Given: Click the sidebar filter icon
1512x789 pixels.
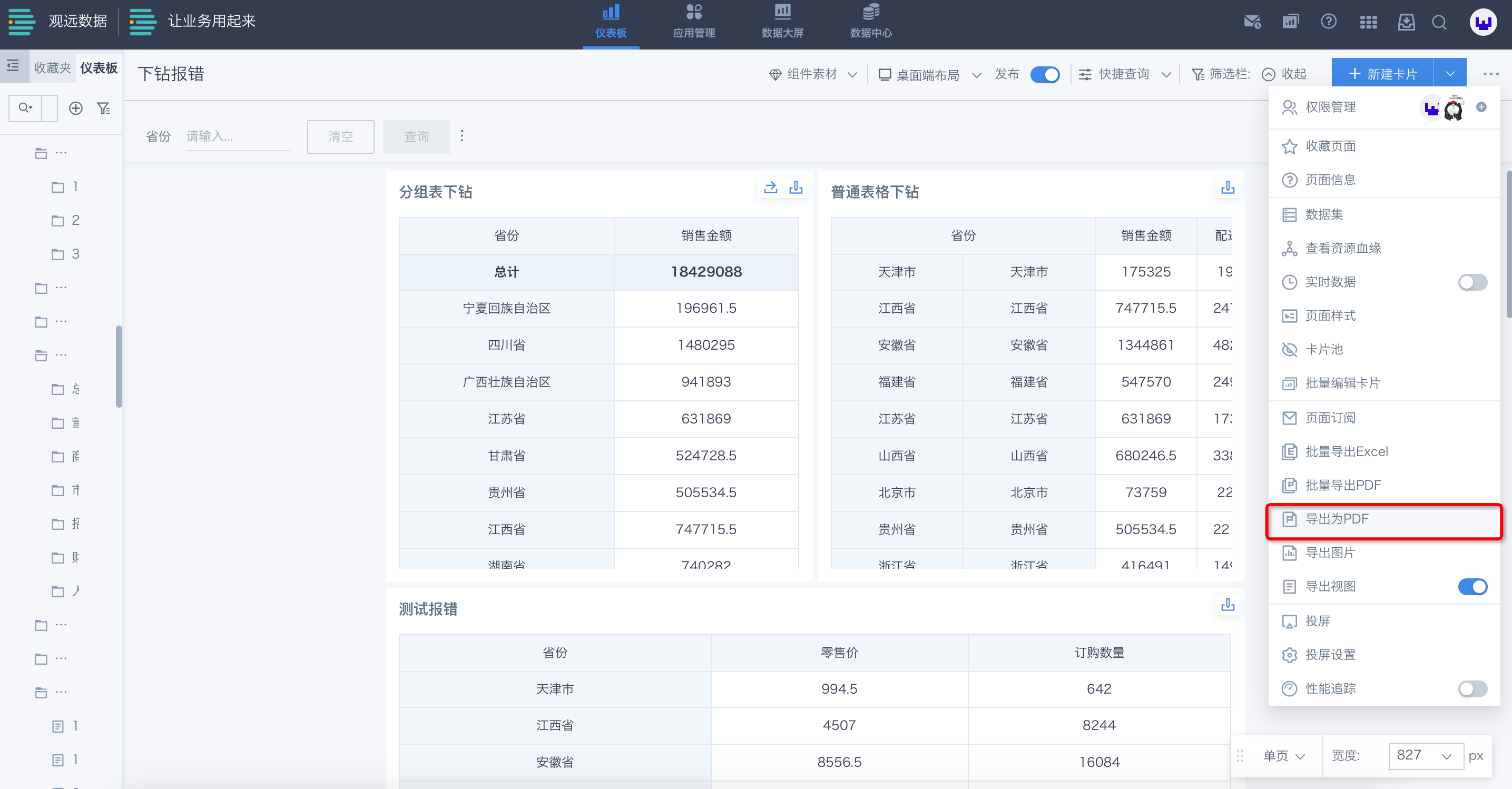Looking at the screenshot, I should click(x=104, y=109).
